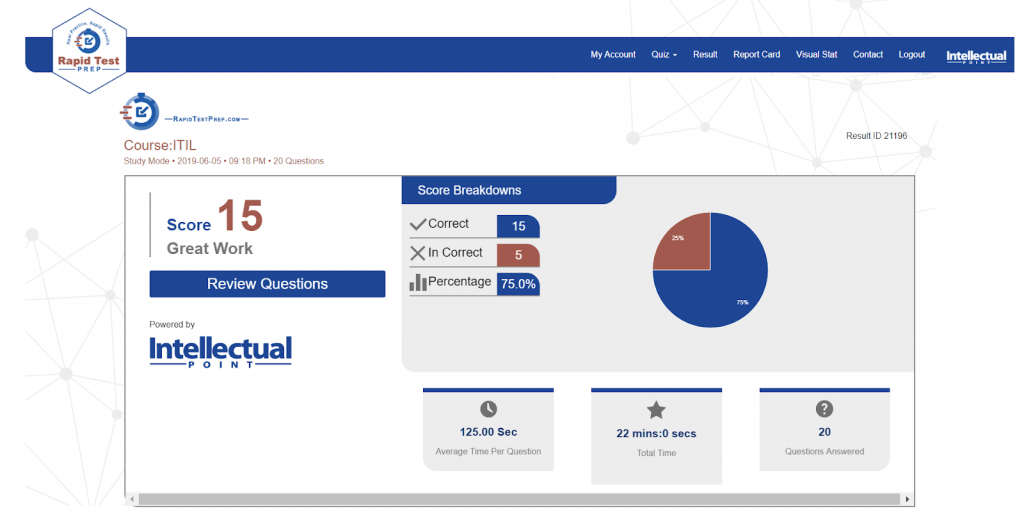Click the Score Breakdowns header
Image resolution: width=1024 pixels, height=515 pixels.
[509, 191]
